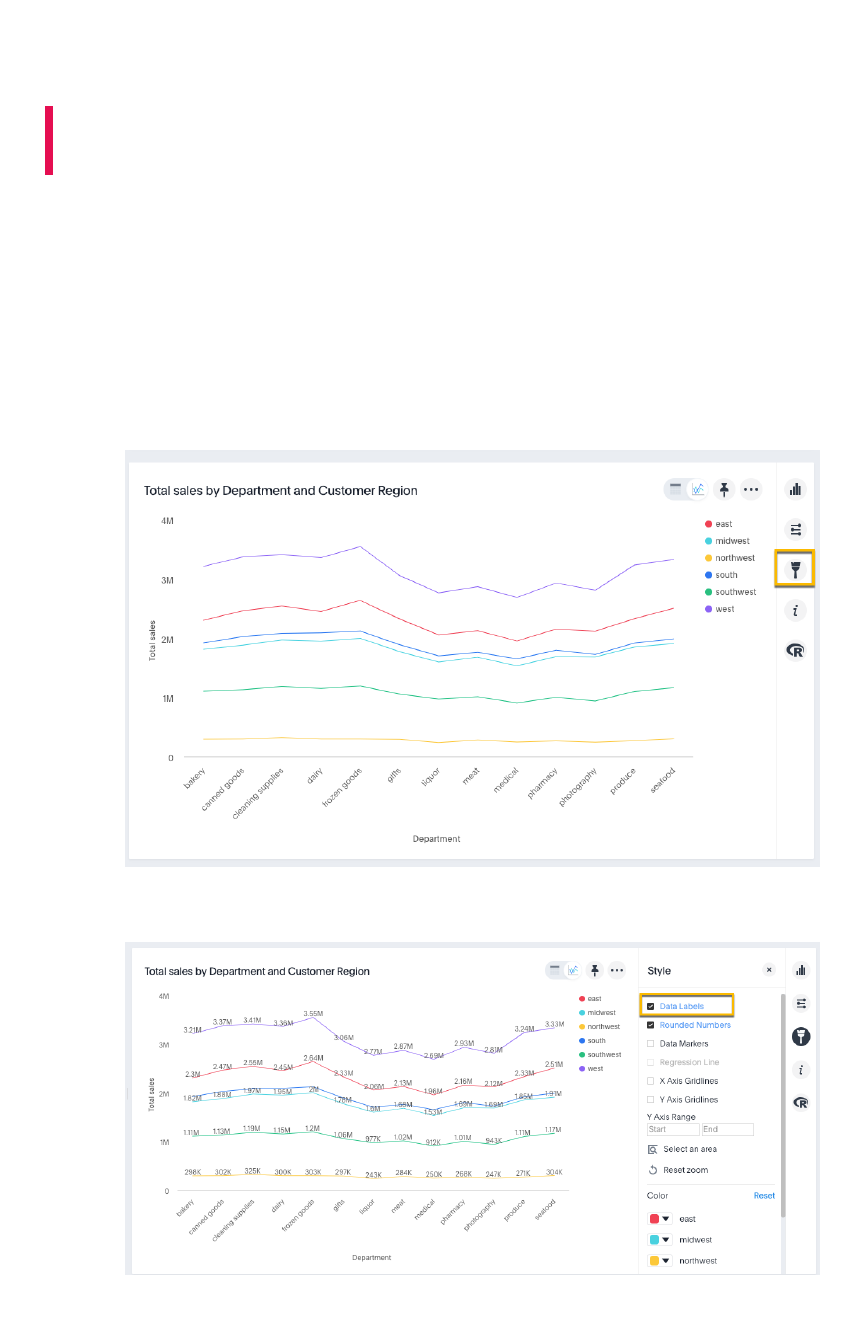
Task: Click the info icon below the highlighted paintbrush
Action: 796,610
